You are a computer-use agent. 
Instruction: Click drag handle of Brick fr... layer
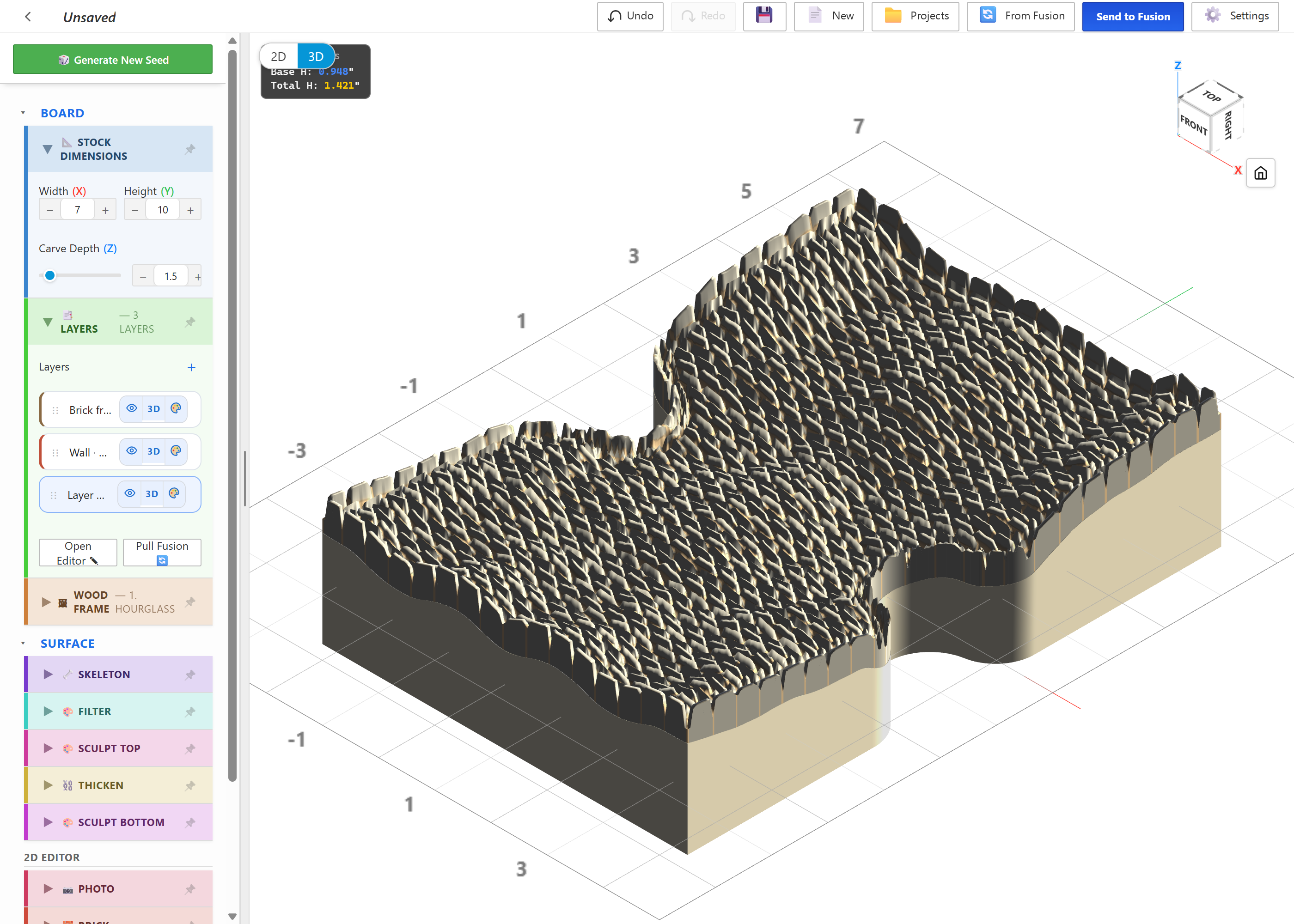[55, 410]
